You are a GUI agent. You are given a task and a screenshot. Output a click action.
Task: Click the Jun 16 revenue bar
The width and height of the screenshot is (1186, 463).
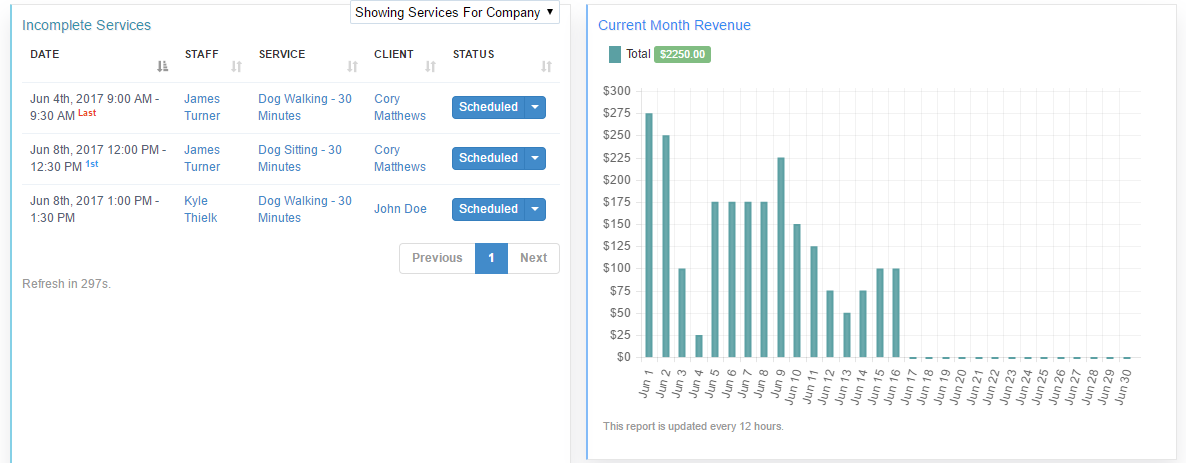[896, 313]
